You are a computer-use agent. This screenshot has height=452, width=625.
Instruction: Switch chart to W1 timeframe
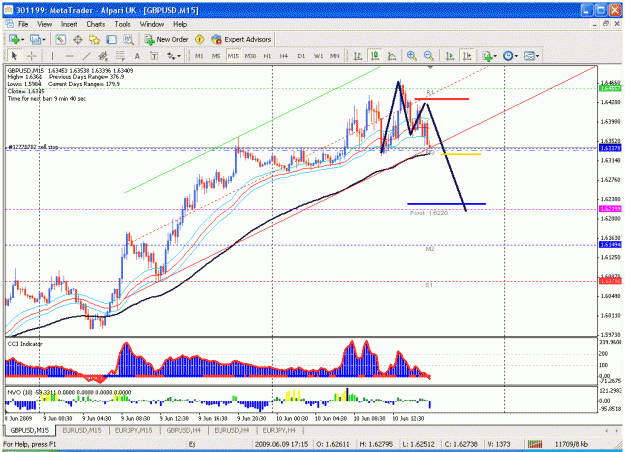(318, 56)
